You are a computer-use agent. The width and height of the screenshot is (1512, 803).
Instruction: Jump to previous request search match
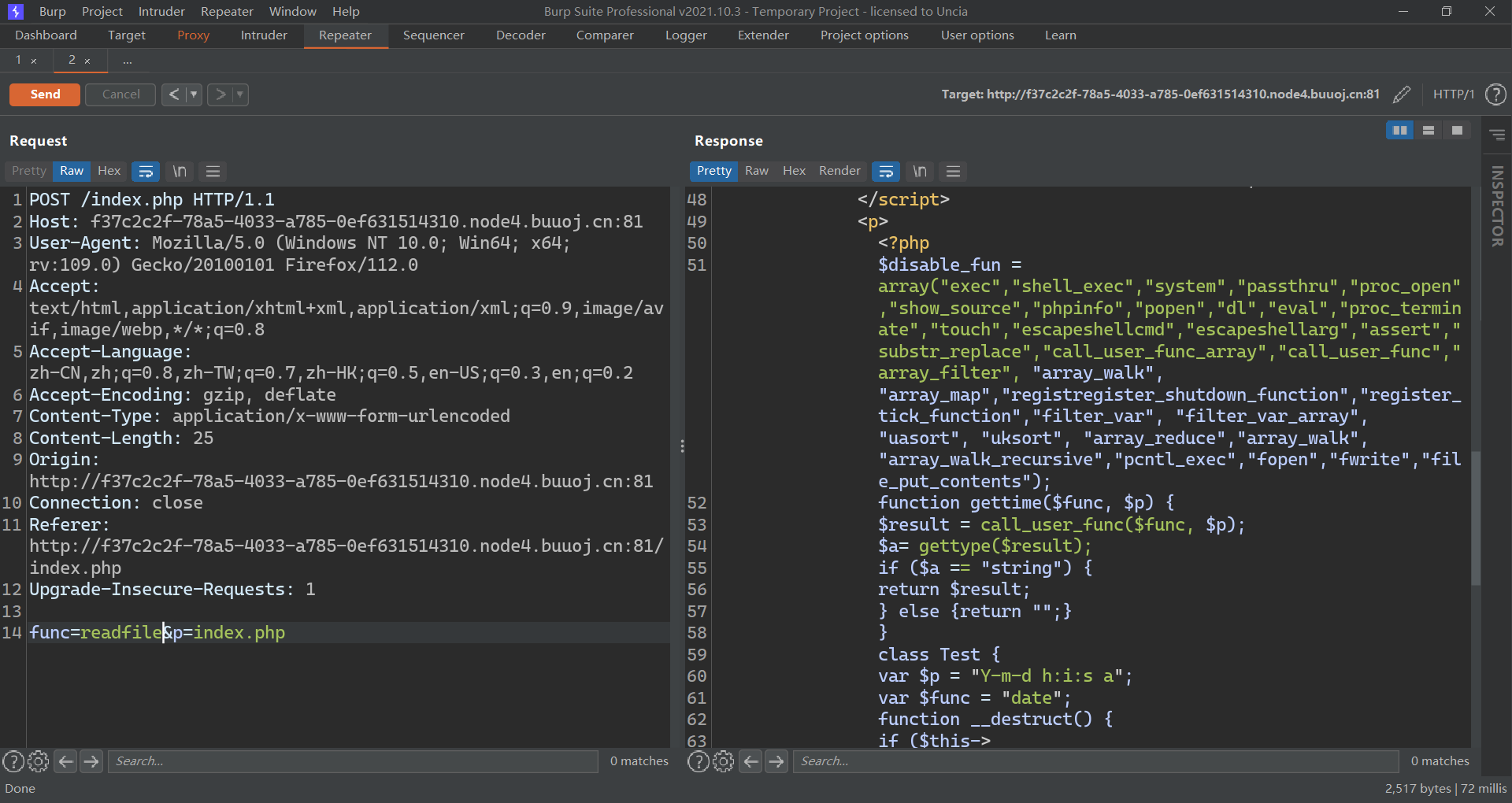tap(66, 761)
